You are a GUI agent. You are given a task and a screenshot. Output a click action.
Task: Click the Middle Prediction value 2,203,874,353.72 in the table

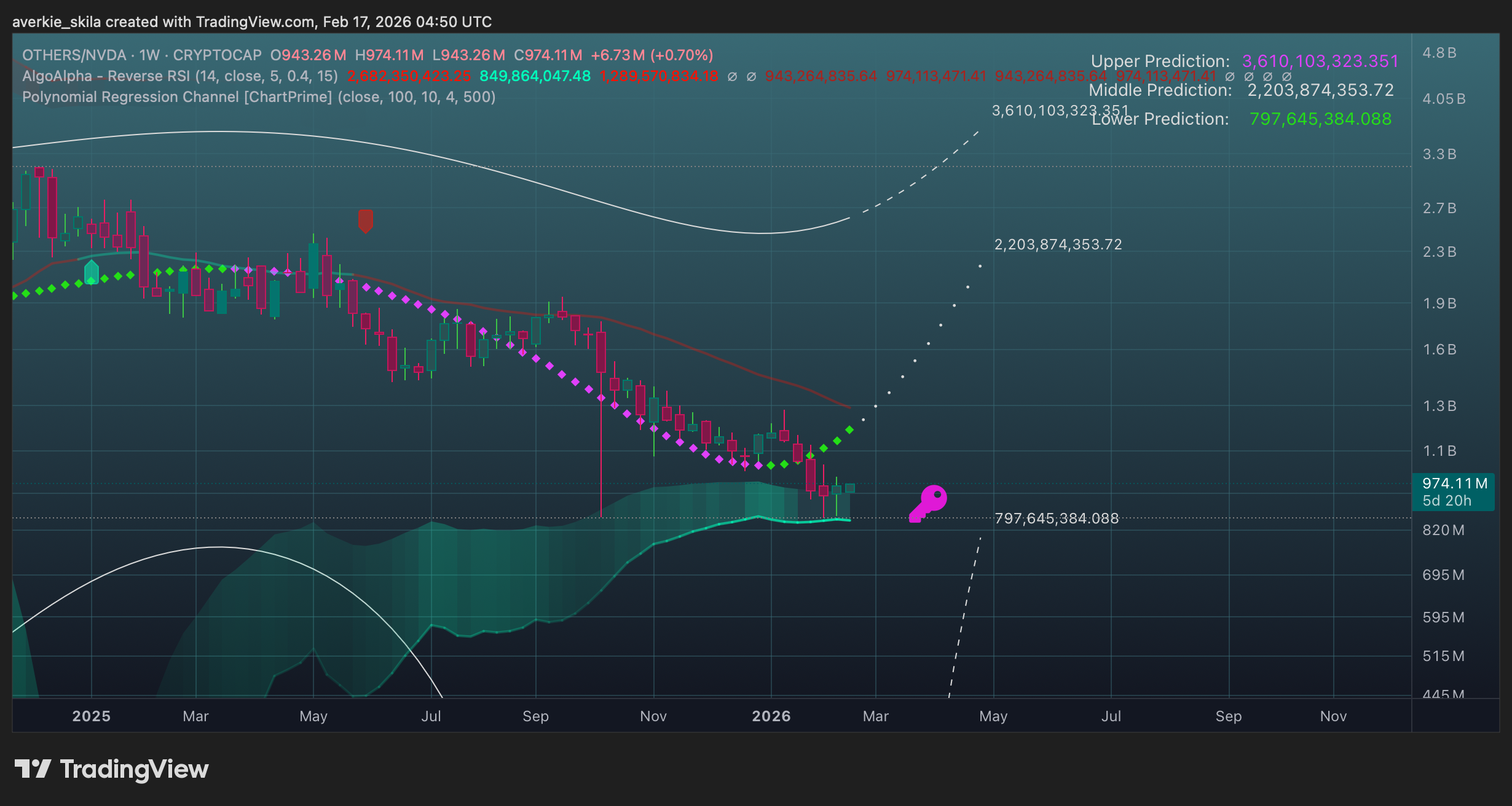click(x=1320, y=90)
